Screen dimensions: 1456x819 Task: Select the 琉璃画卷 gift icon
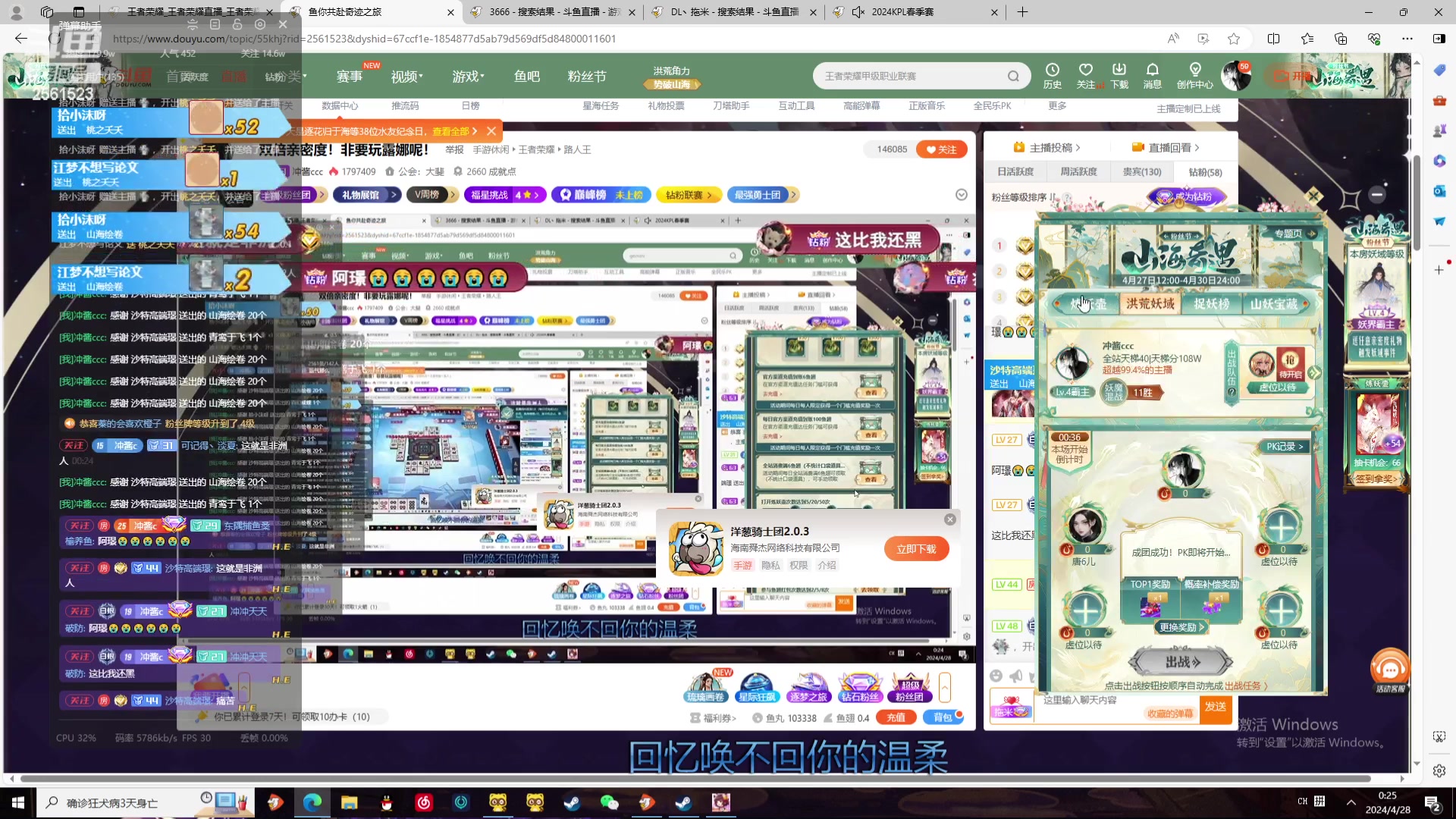point(705,686)
